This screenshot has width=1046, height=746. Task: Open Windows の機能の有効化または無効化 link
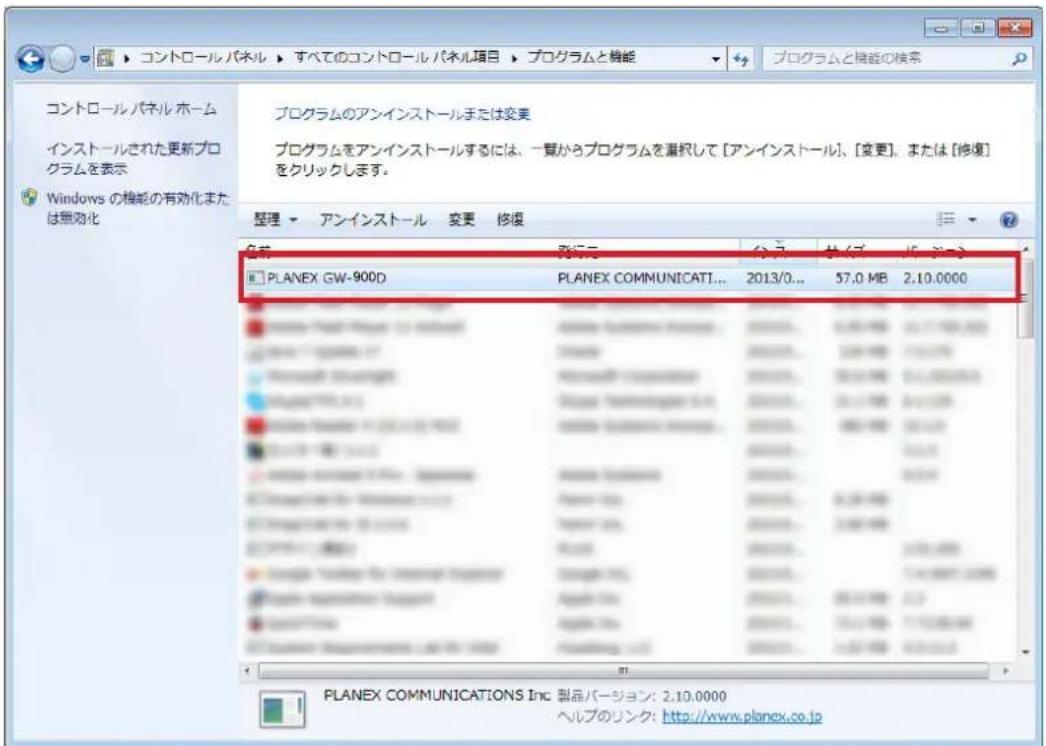137,208
